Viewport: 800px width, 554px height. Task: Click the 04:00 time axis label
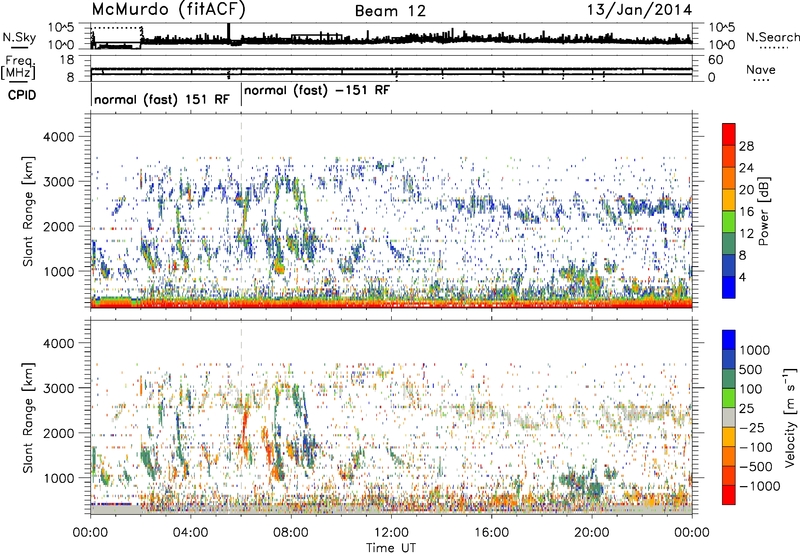pos(190,533)
